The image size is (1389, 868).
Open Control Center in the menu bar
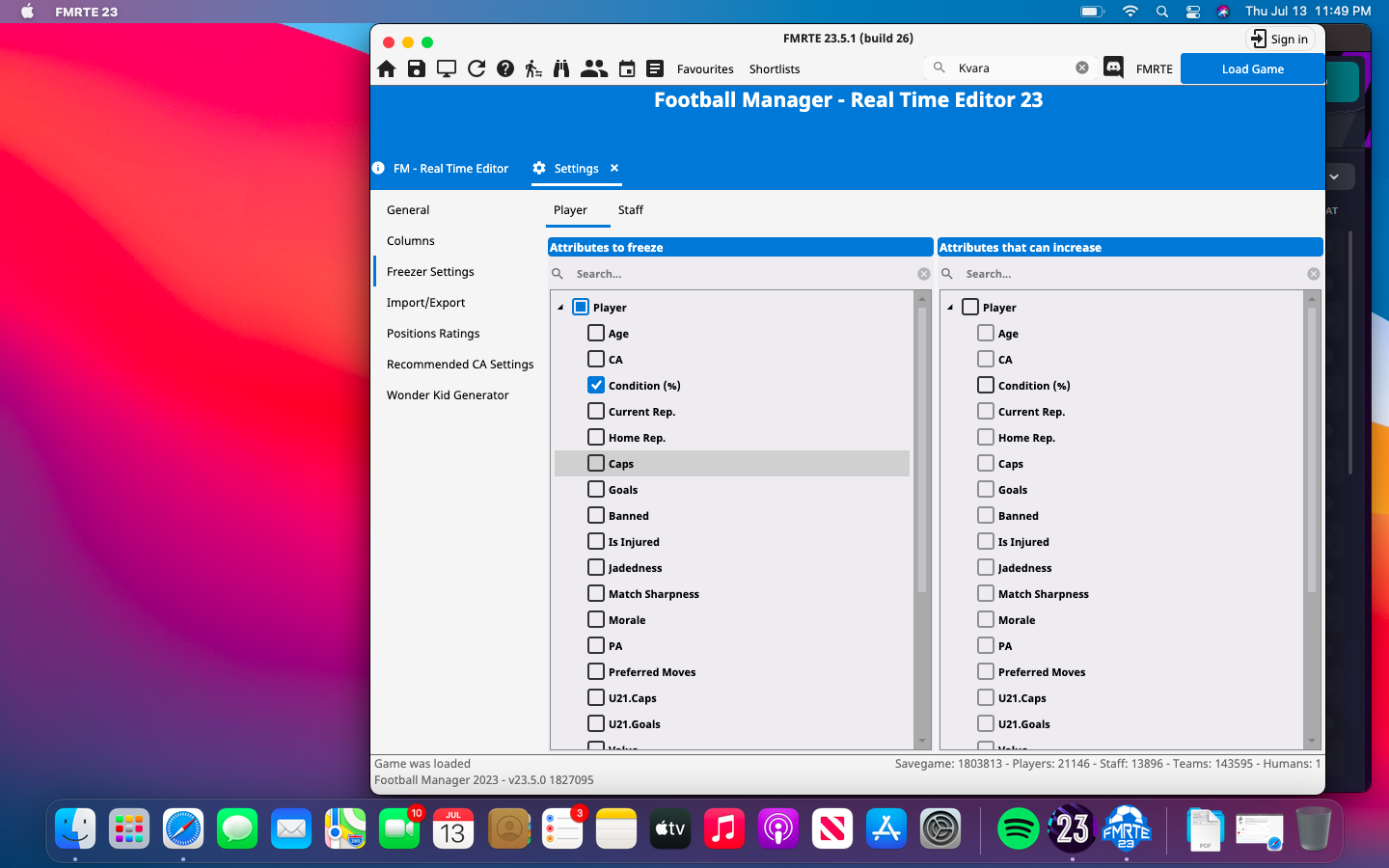click(1193, 12)
